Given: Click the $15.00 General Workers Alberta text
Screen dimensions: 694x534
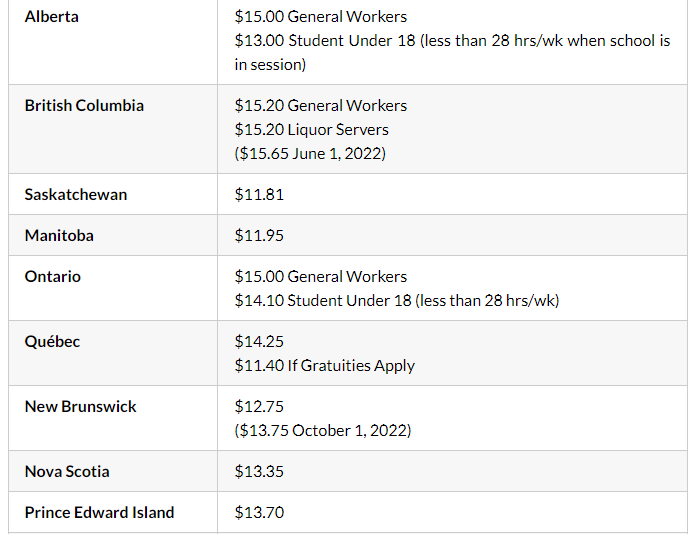Looking at the screenshot, I should tap(320, 17).
